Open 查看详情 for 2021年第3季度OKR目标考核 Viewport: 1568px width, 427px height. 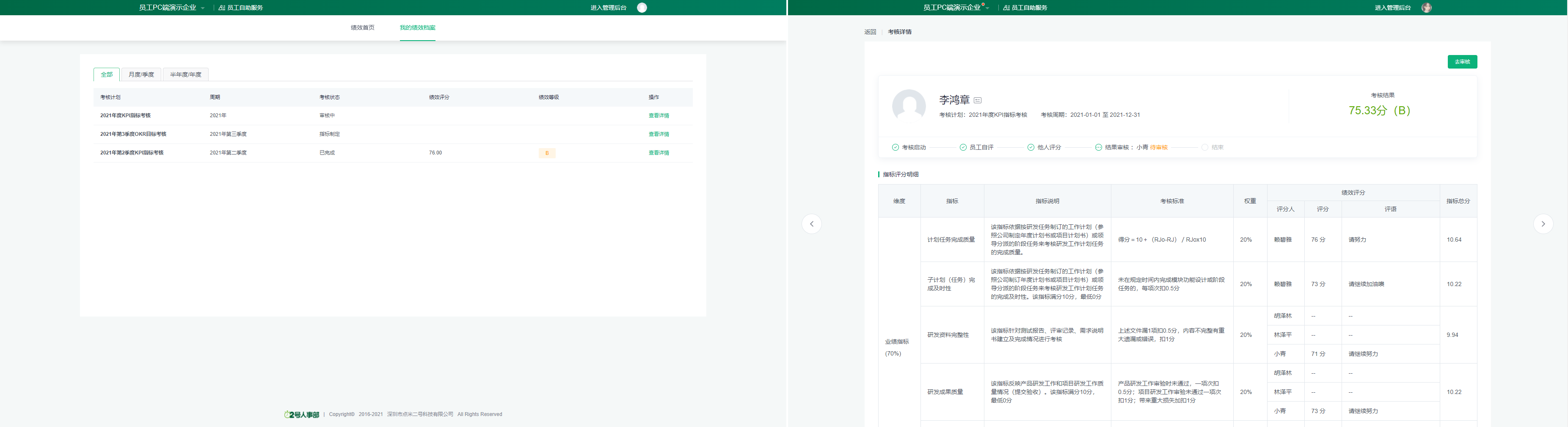[x=658, y=134]
